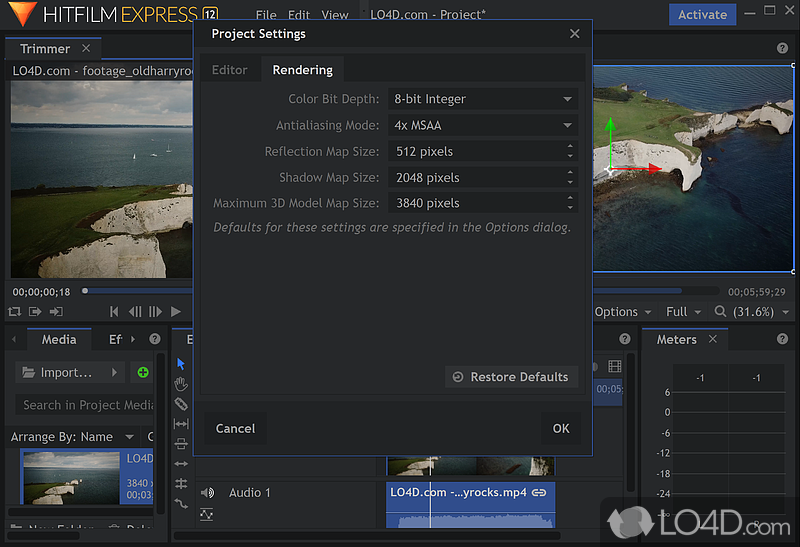Click the Activate button
This screenshot has height=547, width=800.
pyautogui.click(x=702, y=15)
